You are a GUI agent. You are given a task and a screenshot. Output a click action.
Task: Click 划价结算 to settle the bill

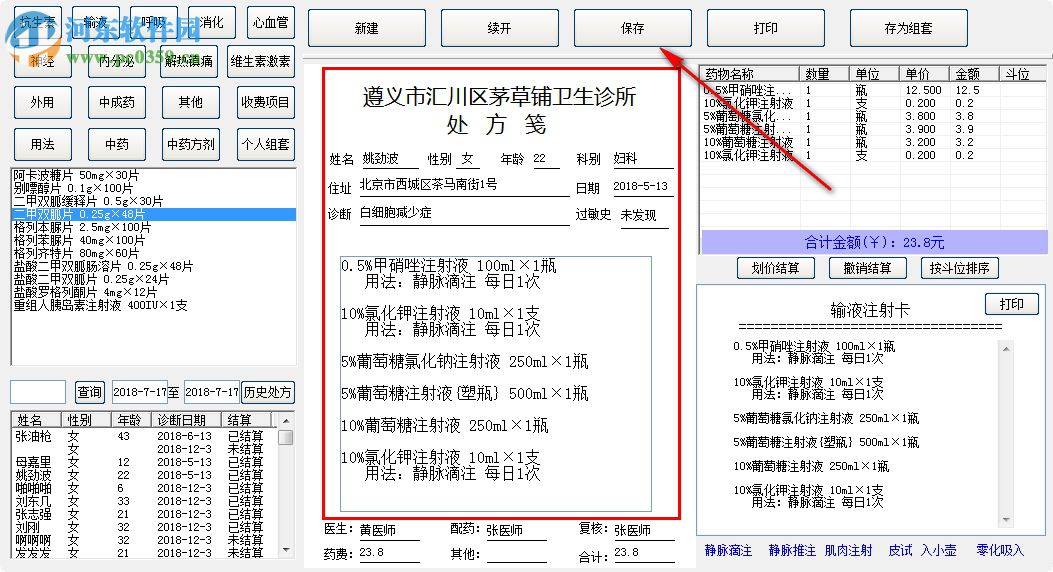776,269
